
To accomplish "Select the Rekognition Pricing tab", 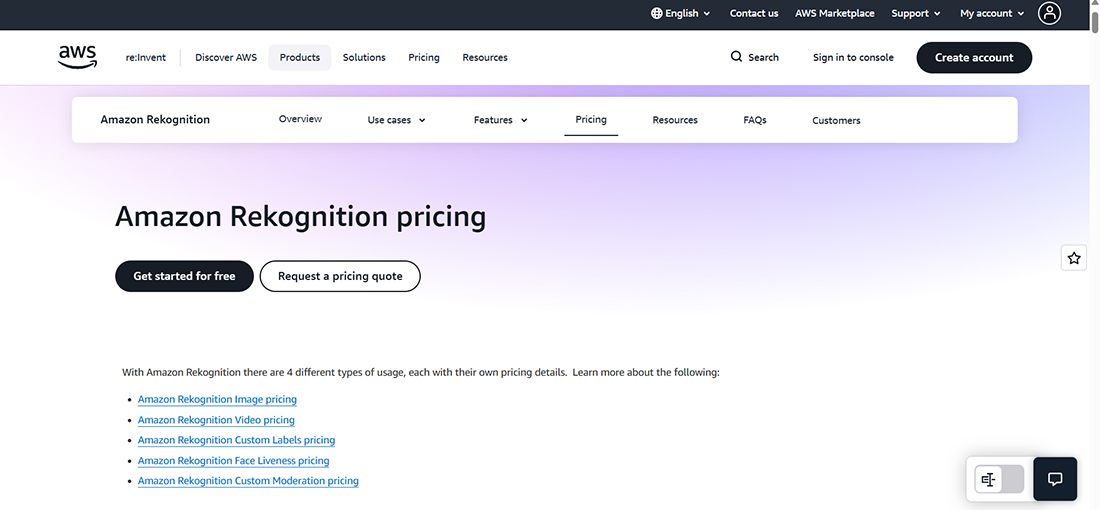I will point(591,120).
